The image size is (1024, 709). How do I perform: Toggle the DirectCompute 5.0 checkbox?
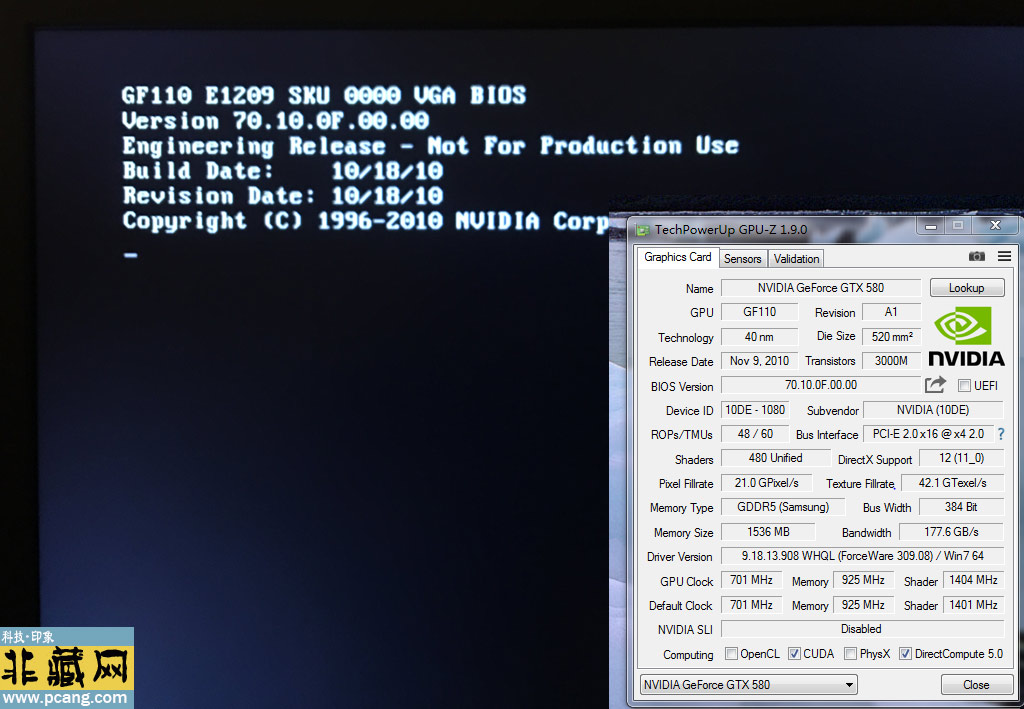point(905,654)
